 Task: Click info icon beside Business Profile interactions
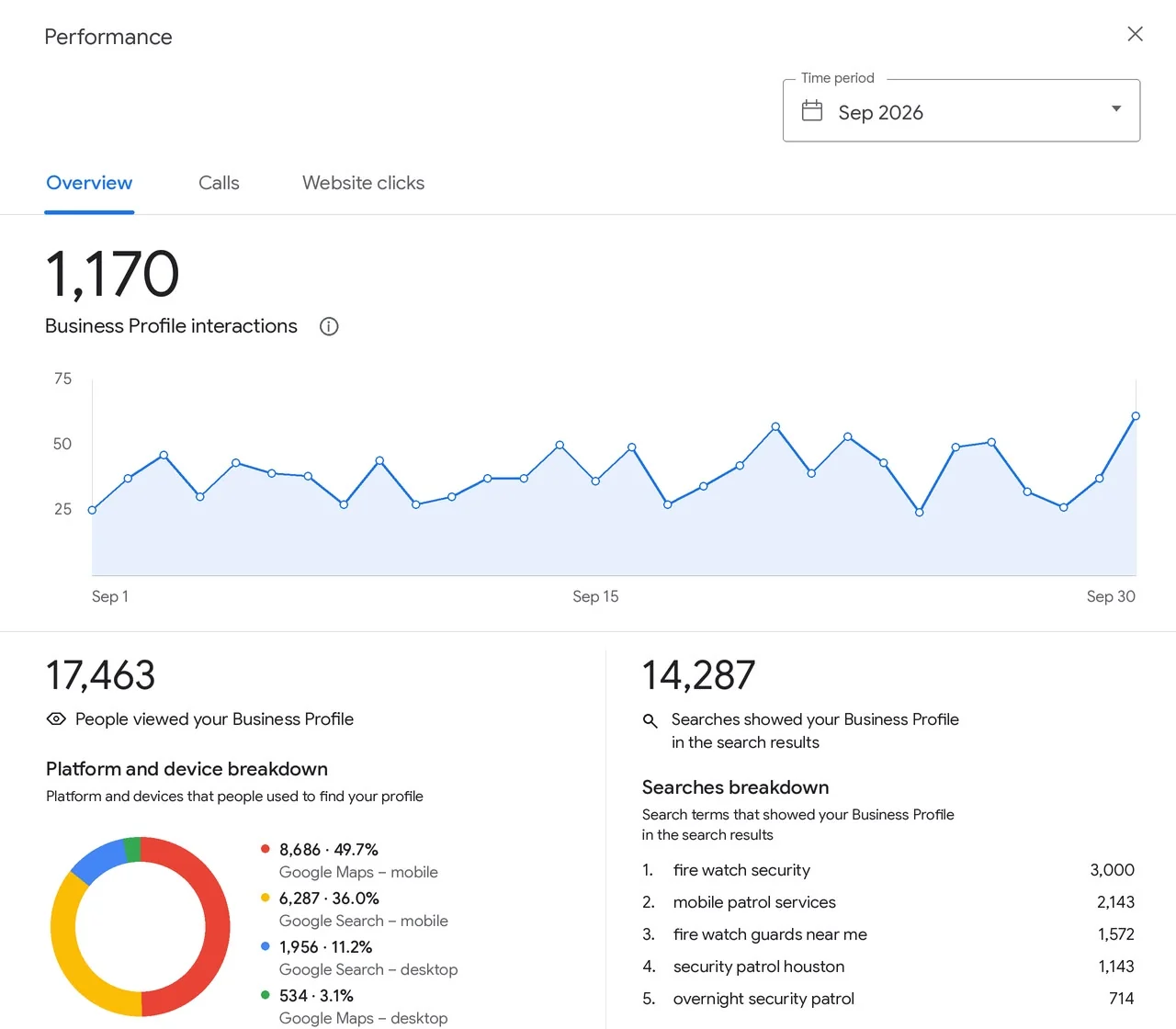click(x=329, y=326)
